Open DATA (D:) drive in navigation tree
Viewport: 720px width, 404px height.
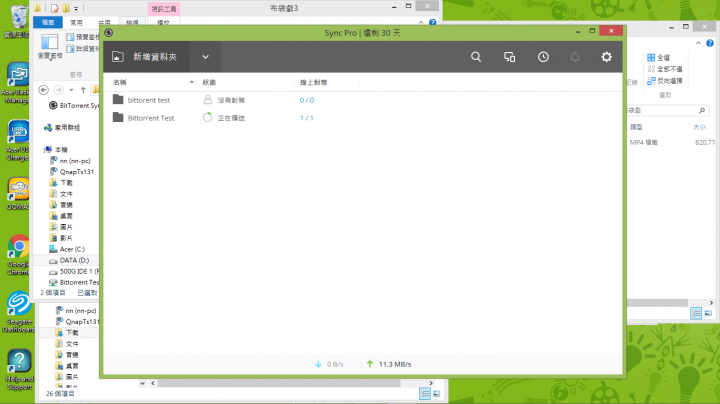(x=69, y=260)
